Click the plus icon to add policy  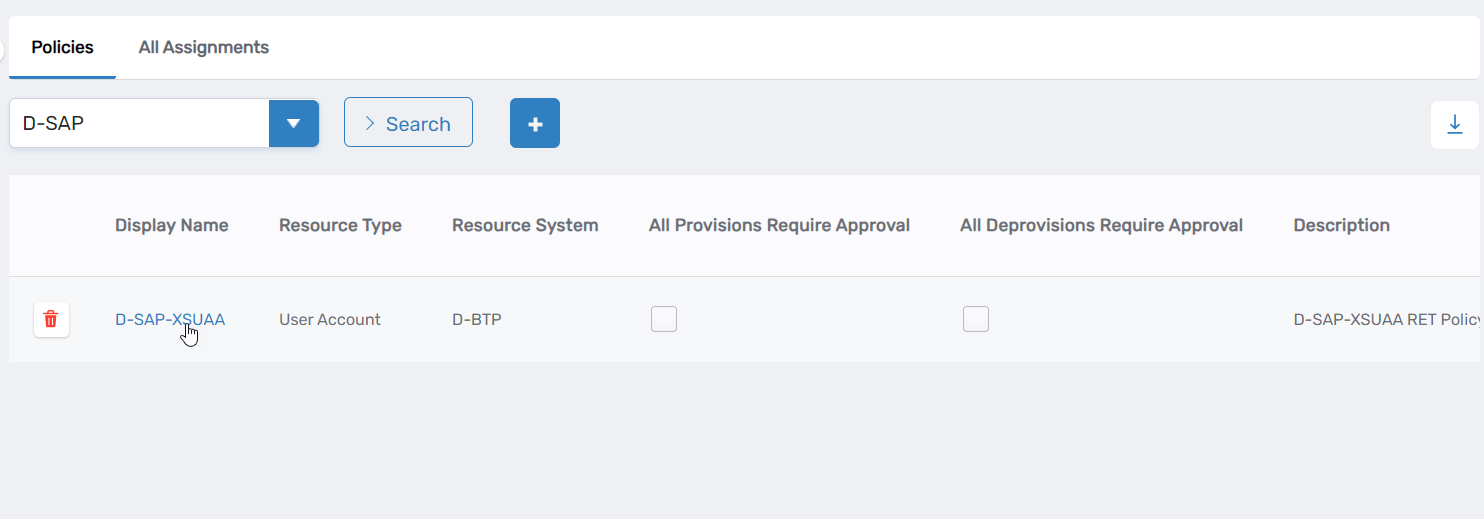click(x=535, y=123)
